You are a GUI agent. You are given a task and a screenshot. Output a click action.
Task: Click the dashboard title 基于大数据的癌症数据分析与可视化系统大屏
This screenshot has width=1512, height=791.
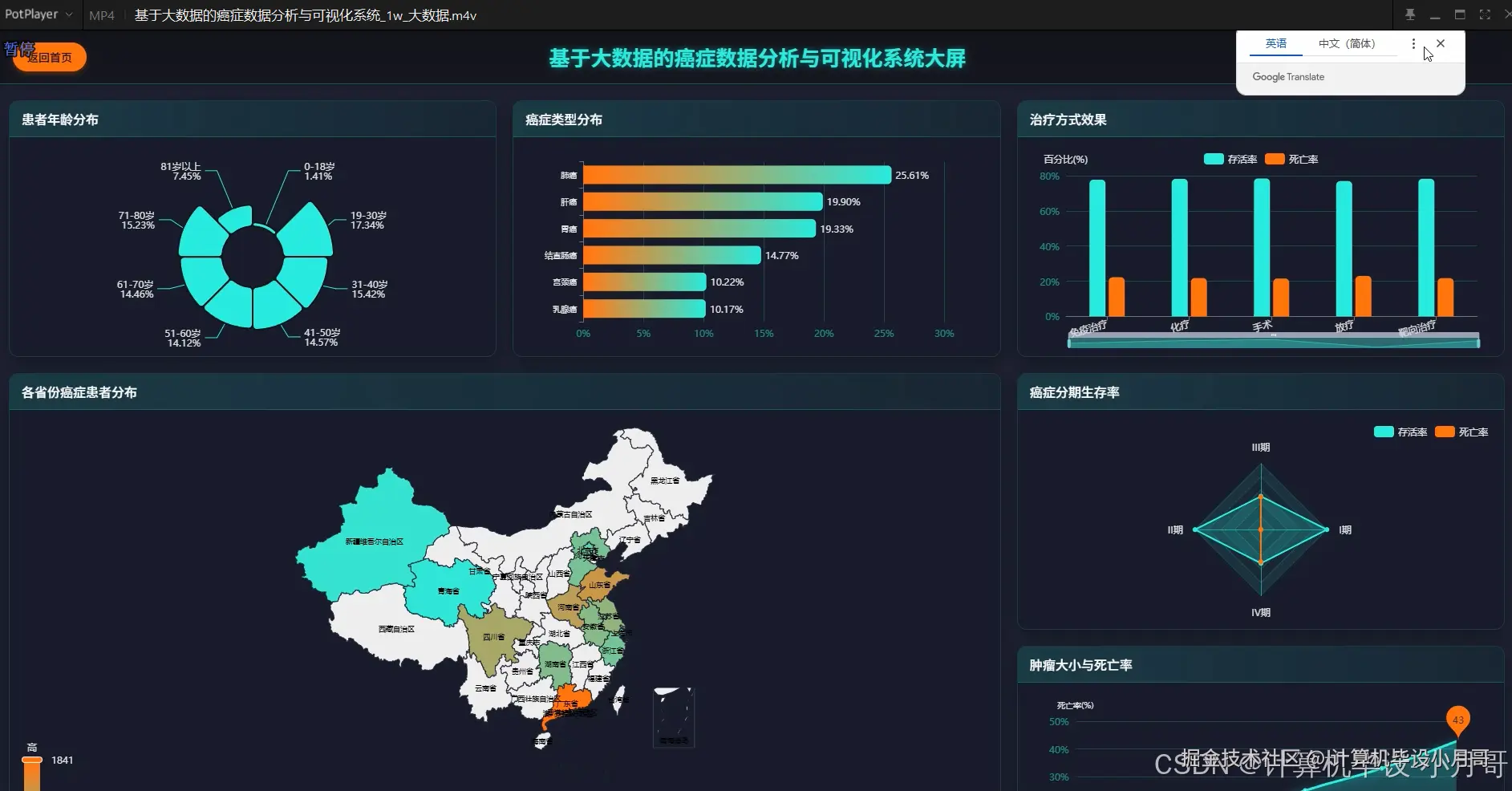pyautogui.click(x=757, y=58)
